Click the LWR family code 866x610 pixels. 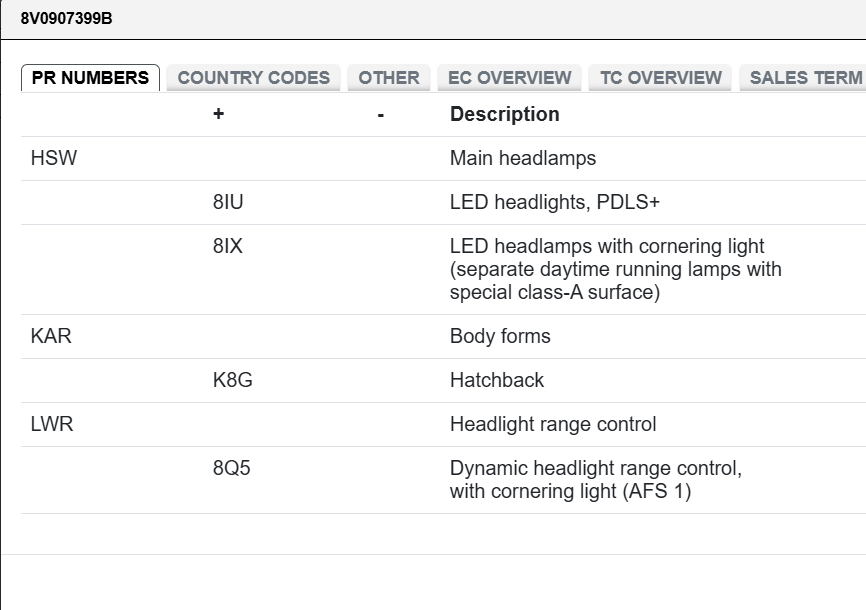[x=52, y=424]
